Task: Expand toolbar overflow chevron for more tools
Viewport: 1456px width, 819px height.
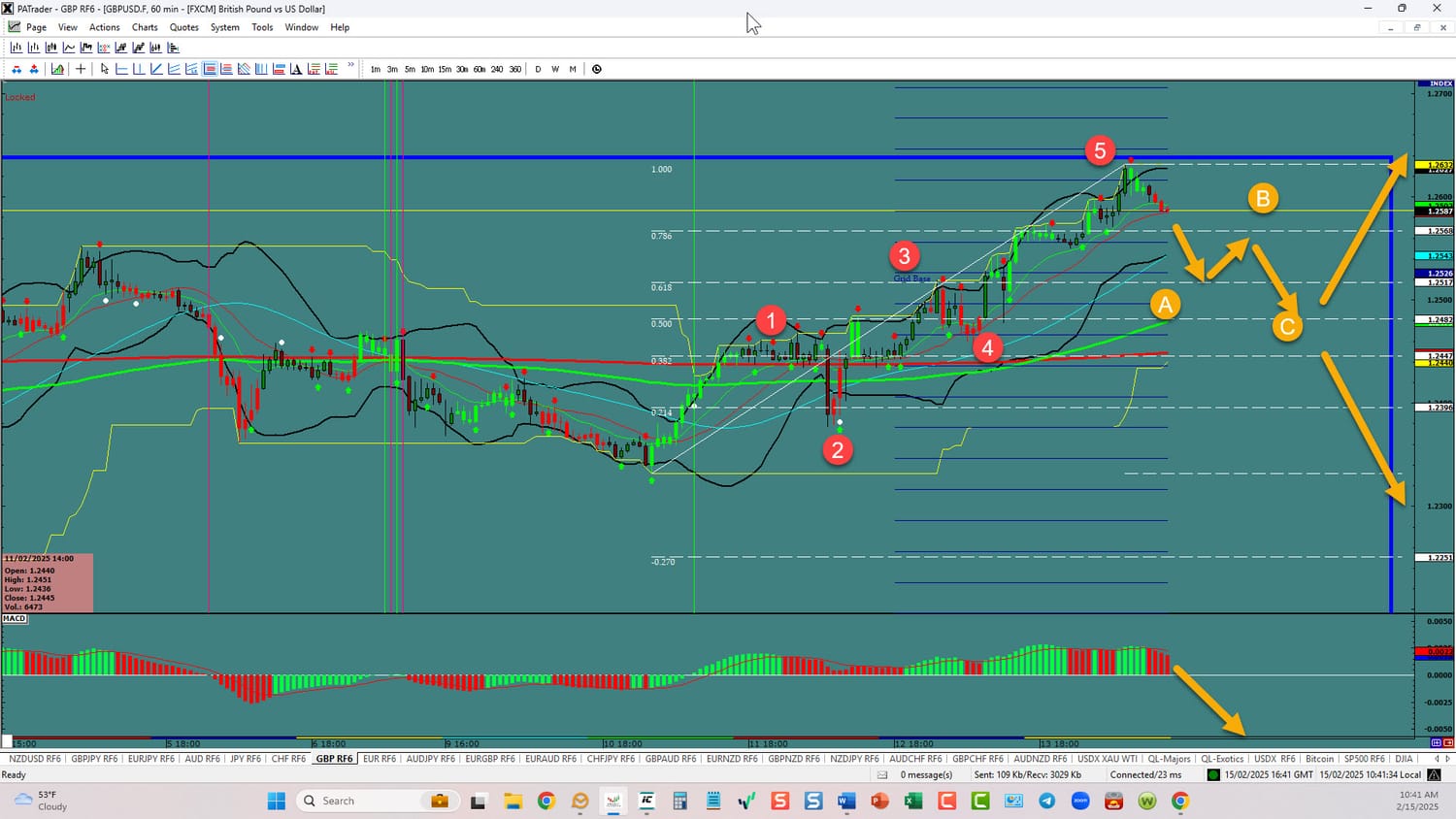Action: [351, 66]
